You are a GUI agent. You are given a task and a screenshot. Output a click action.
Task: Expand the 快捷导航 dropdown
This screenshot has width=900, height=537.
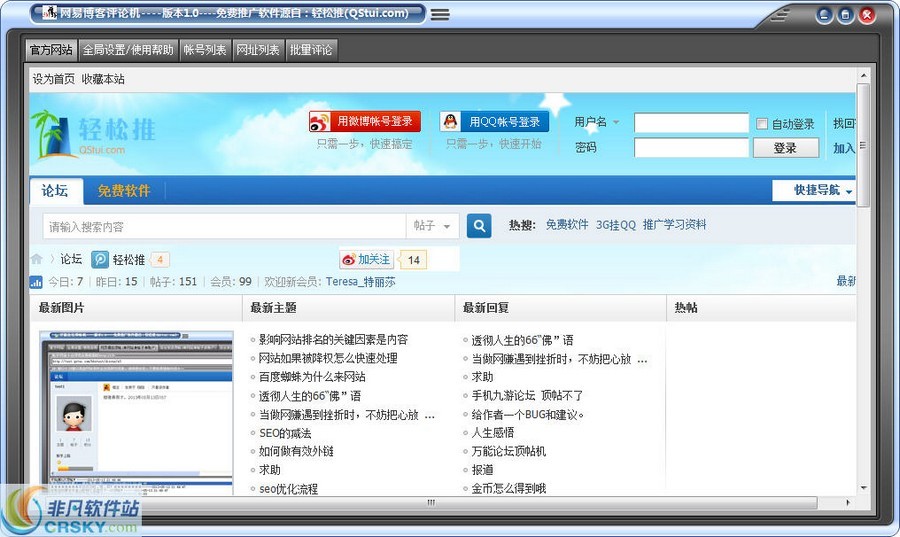(814, 190)
